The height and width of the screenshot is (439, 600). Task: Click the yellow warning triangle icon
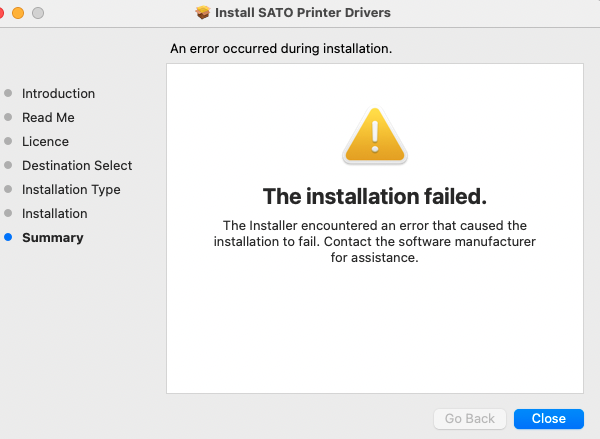pyautogui.click(x=374, y=137)
